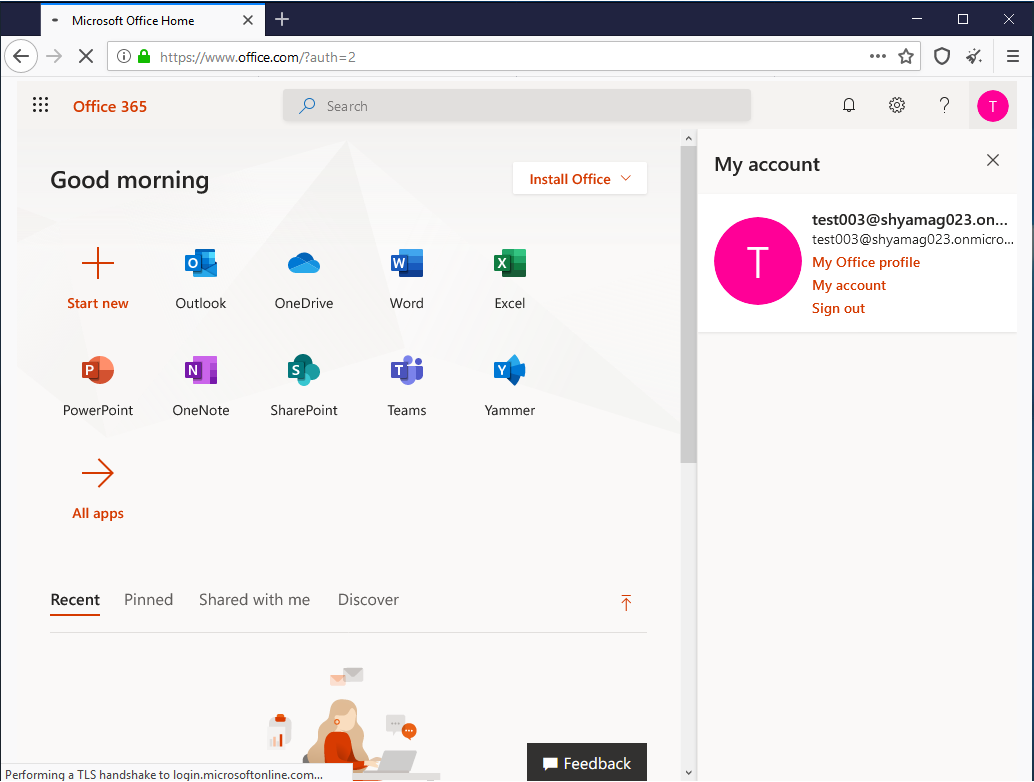Open Word app
This screenshot has height=782, width=1034.
pos(407,279)
